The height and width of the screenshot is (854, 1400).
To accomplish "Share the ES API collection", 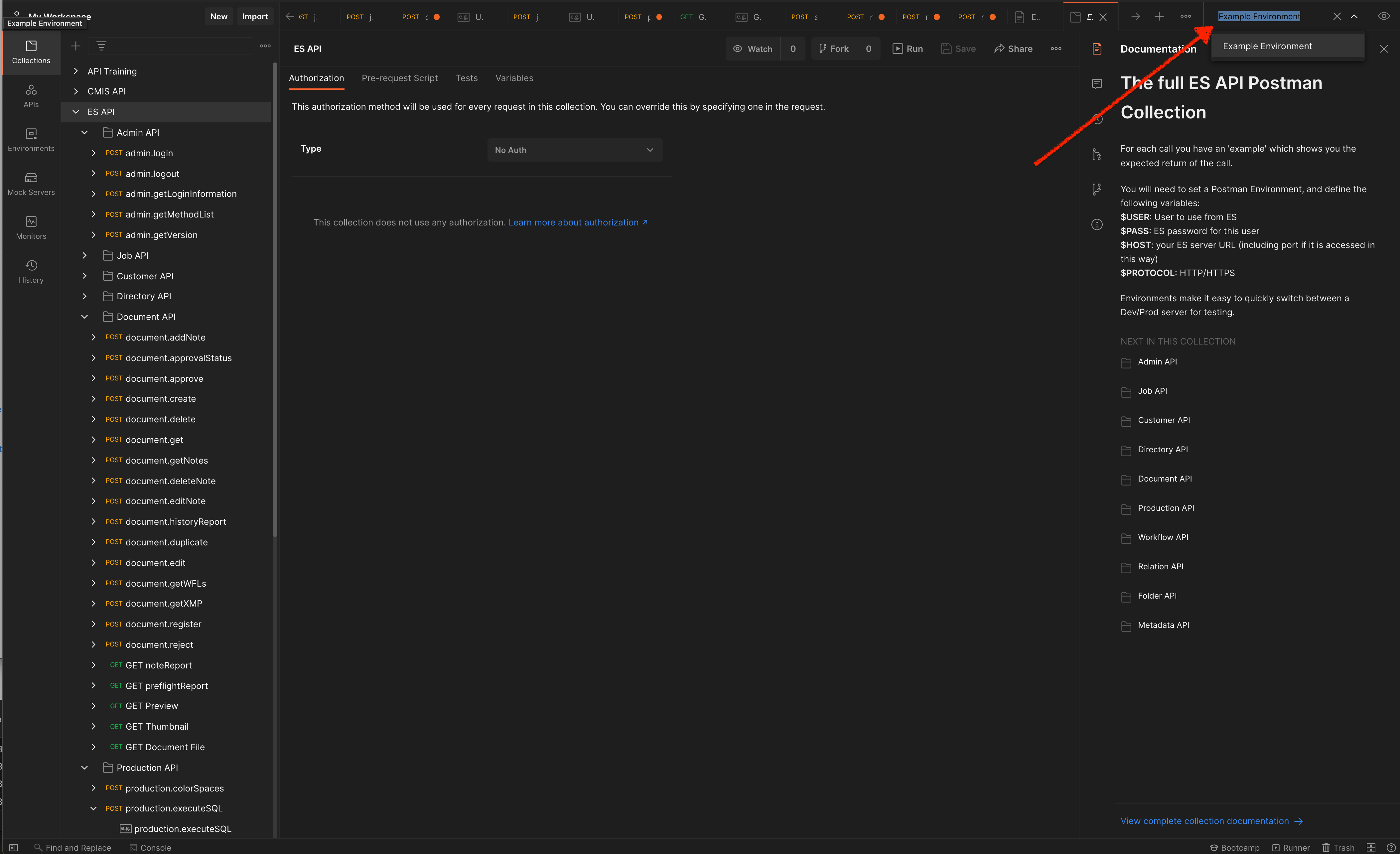I will [1013, 49].
